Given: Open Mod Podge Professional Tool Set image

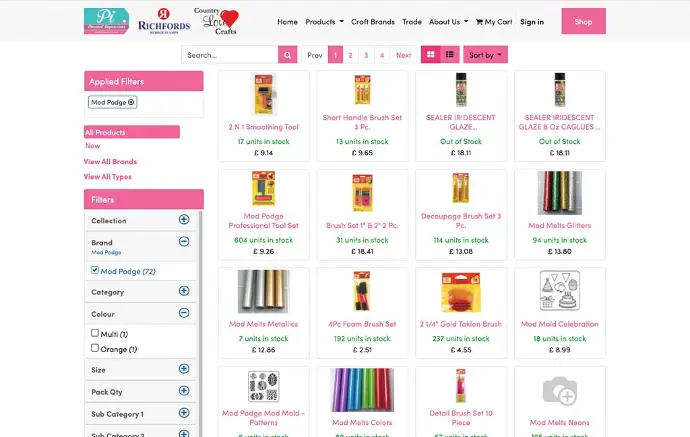Looking at the screenshot, I should point(264,188).
